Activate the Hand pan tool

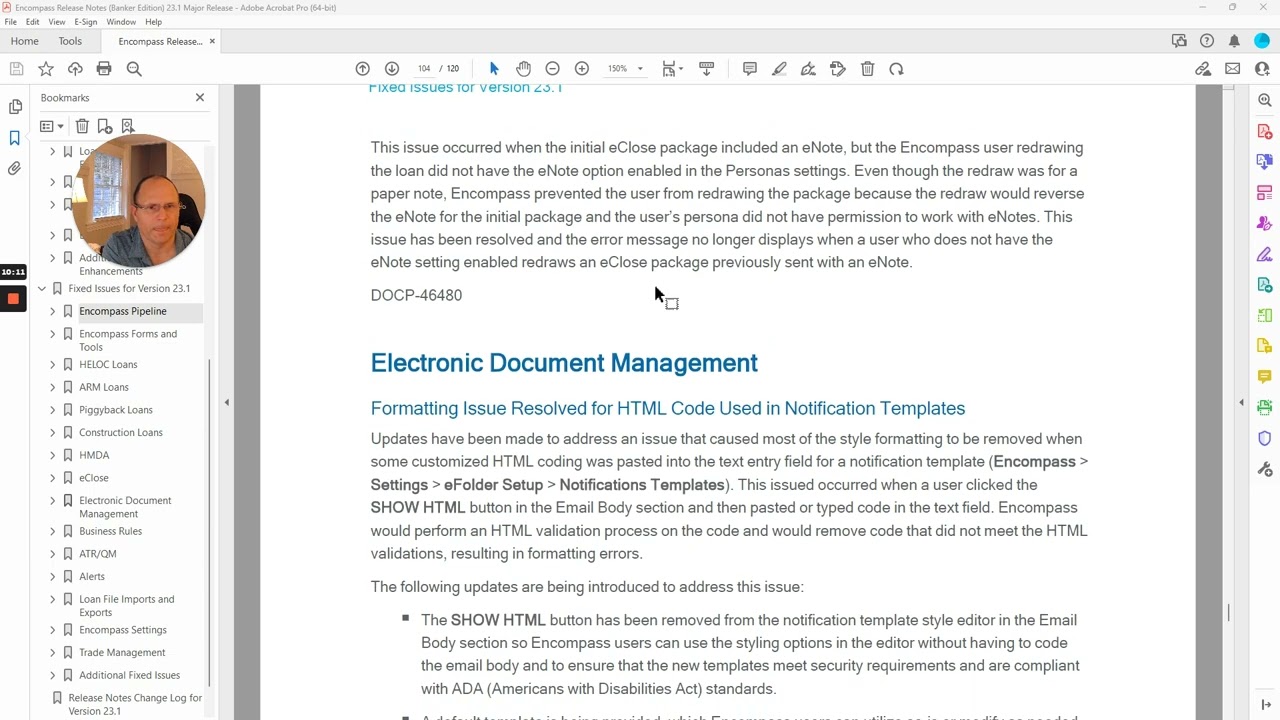coord(523,69)
